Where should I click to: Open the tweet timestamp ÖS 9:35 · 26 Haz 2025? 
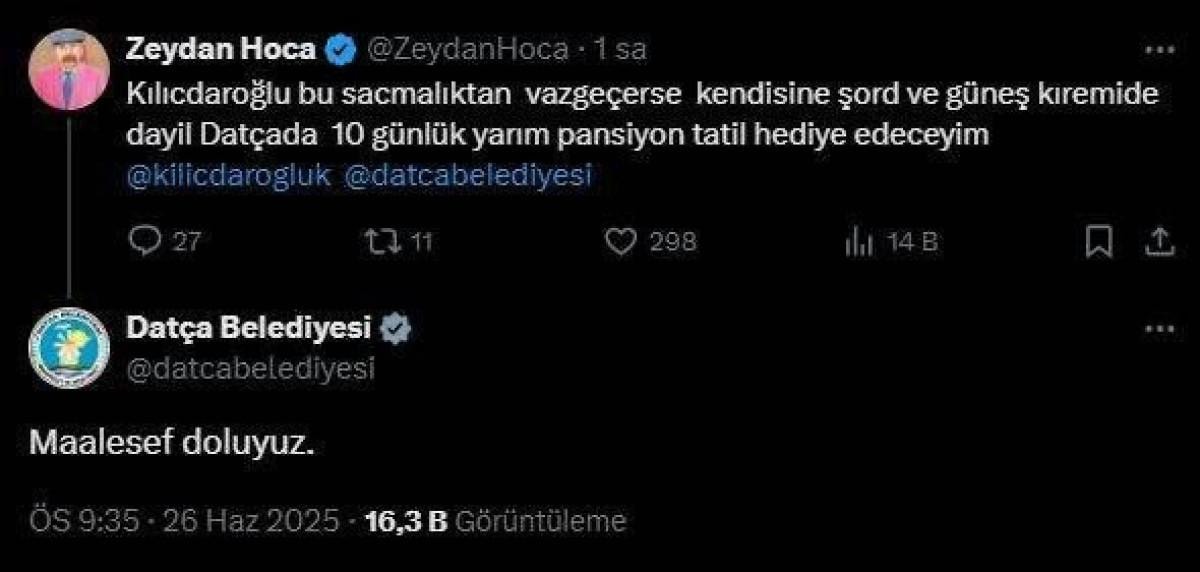pyautogui.click(x=184, y=521)
